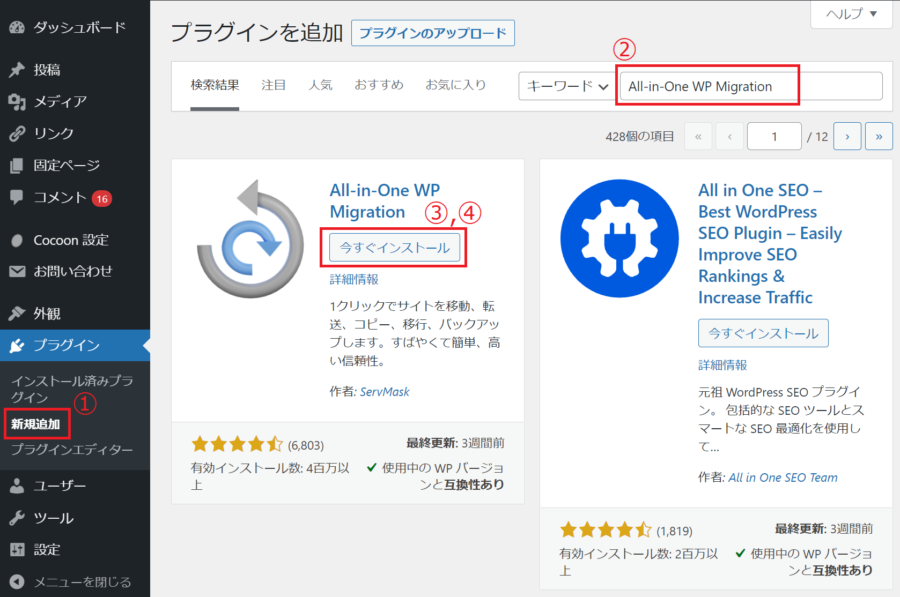Switch to the 注目 tab
The width and height of the screenshot is (900, 597).
tap(273, 86)
